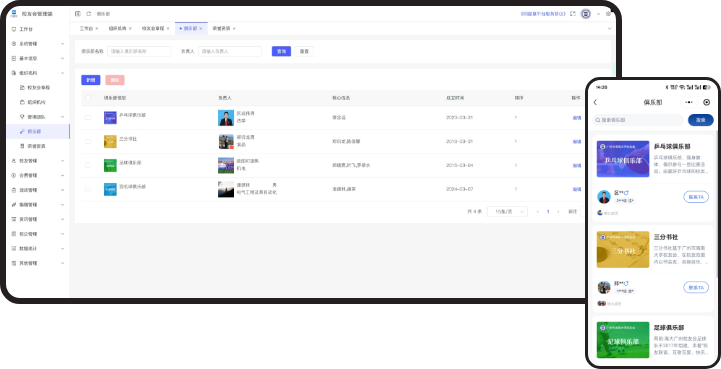This screenshot has width=721, height=369.
Task: Tap the 足球俱乐部 green banner on the phone
Action: (x=623, y=340)
